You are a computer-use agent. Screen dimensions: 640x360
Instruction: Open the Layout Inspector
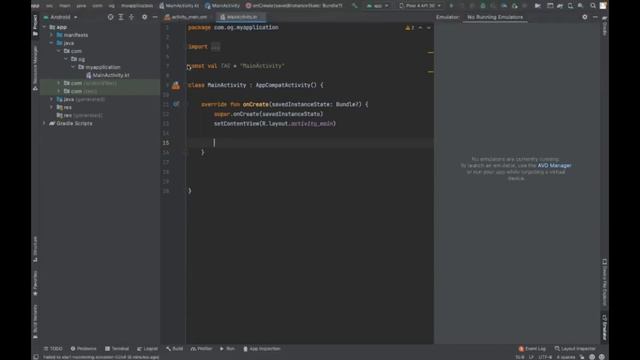pos(575,349)
